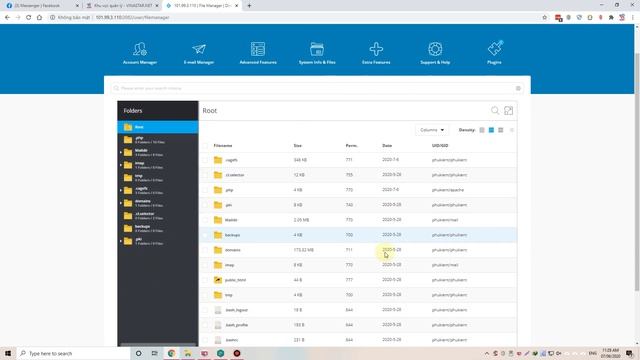Click the domains folder icon in file list
640x360 pixels.
pyautogui.click(x=218, y=250)
